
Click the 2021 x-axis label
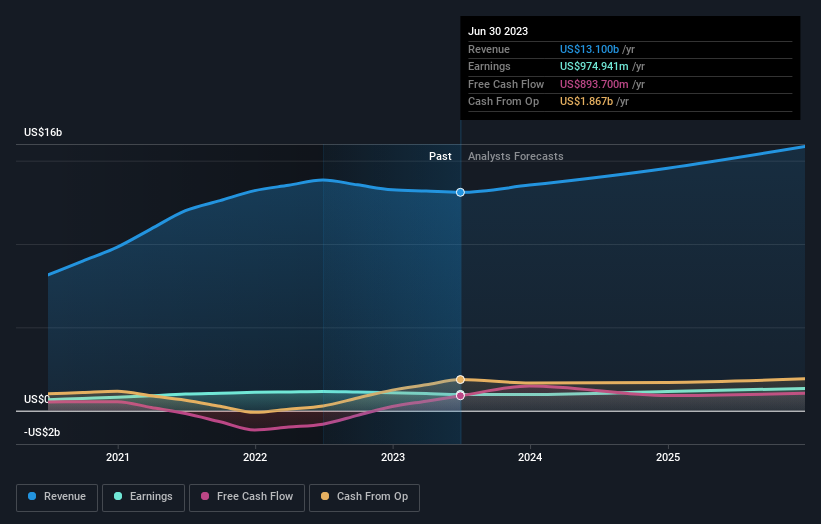(x=118, y=457)
